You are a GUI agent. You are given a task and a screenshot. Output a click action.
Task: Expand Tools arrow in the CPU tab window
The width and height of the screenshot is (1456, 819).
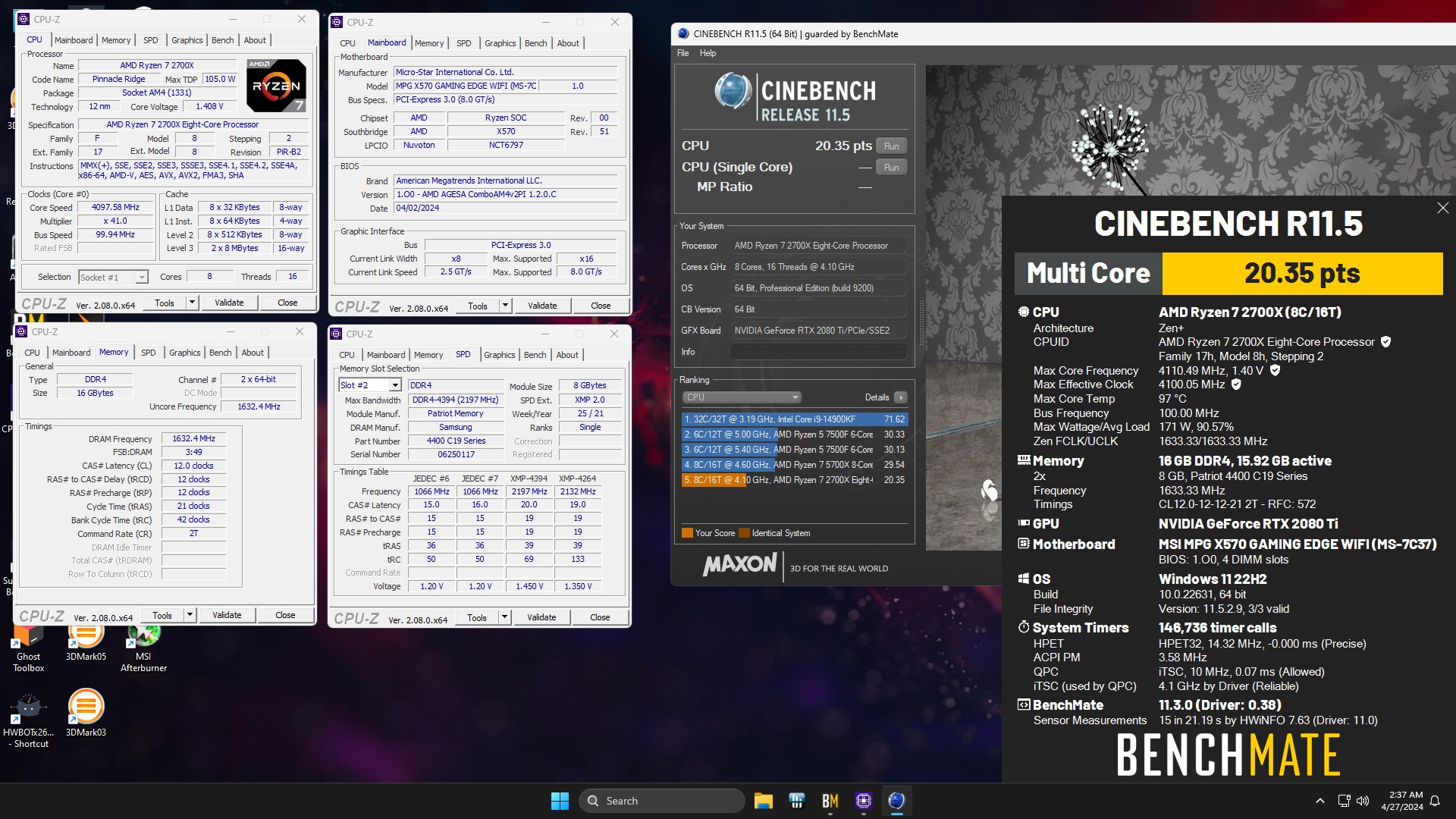coord(192,303)
